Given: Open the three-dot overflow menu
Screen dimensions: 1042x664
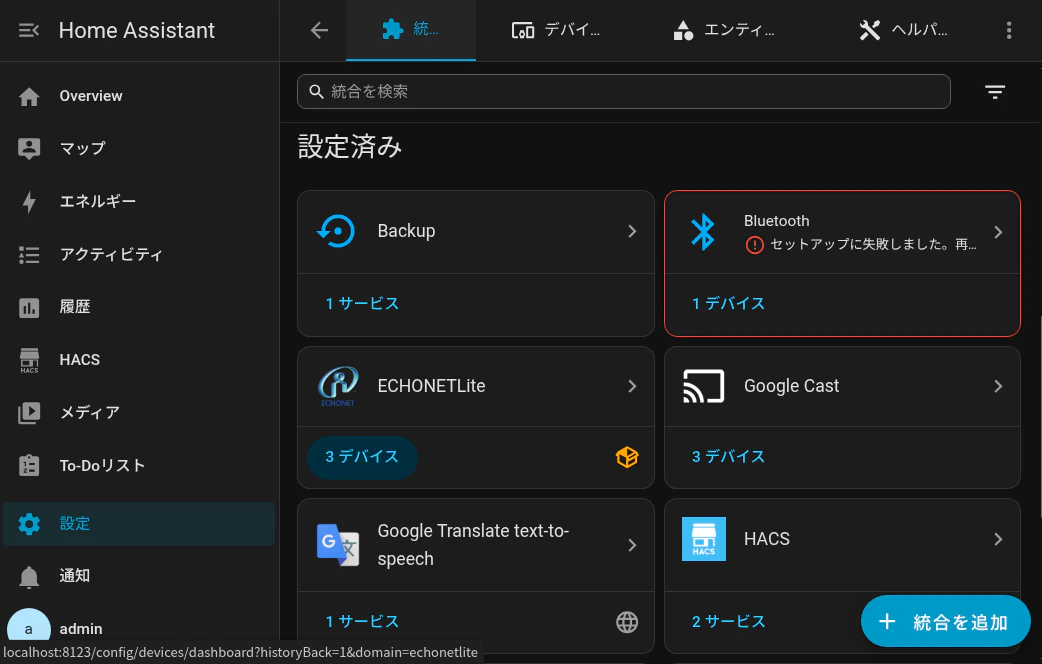Looking at the screenshot, I should [x=1009, y=30].
